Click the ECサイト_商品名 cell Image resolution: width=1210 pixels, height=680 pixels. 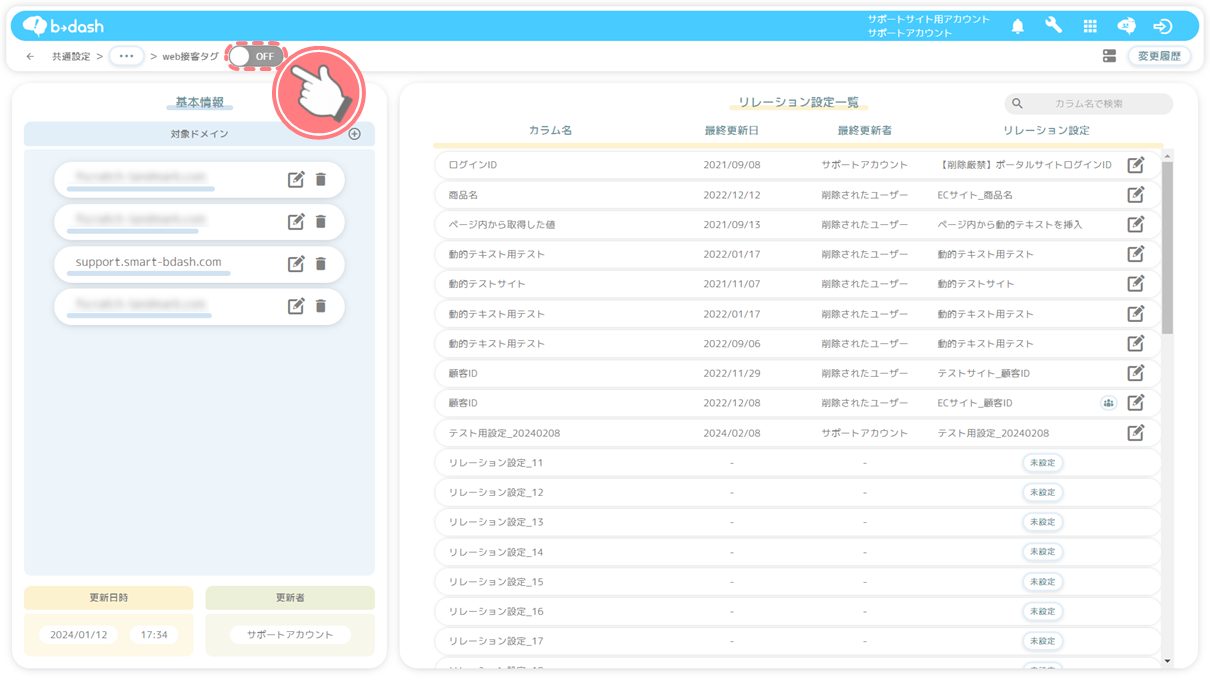975,195
